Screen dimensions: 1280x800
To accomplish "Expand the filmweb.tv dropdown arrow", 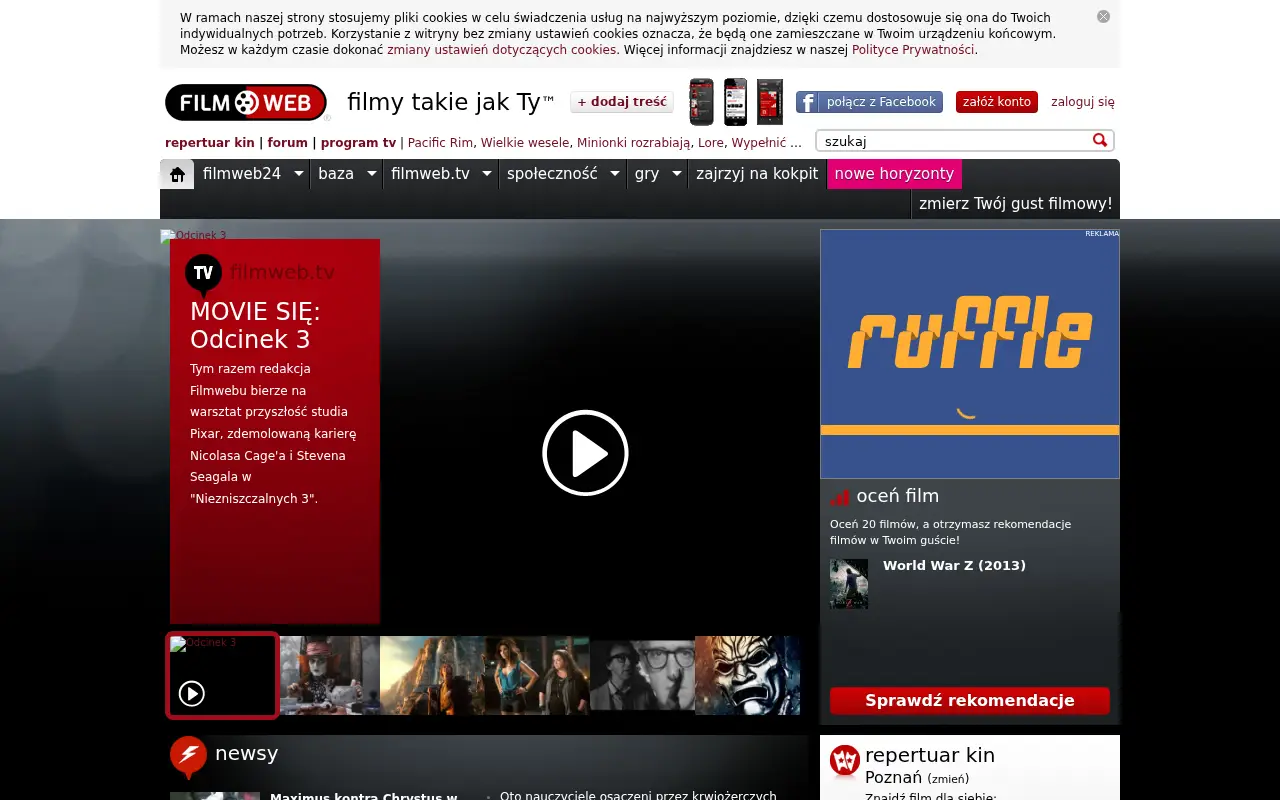I will 487,174.
